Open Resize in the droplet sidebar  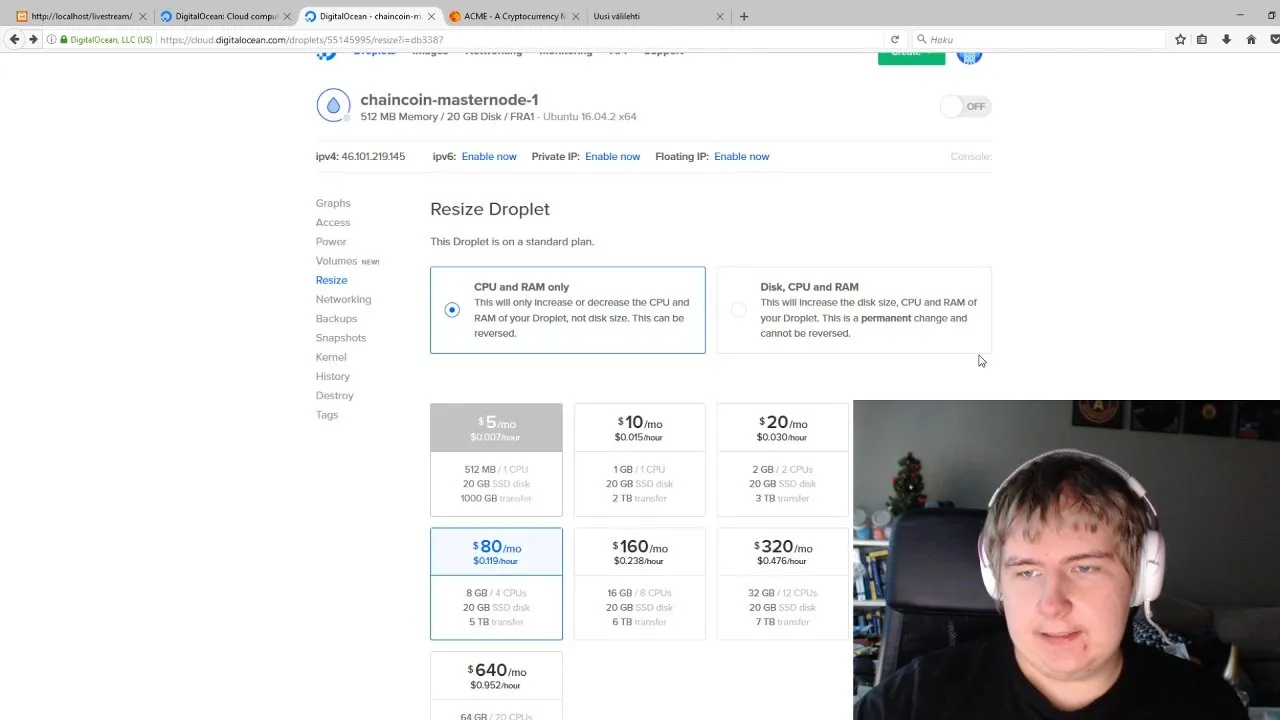[x=331, y=280]
